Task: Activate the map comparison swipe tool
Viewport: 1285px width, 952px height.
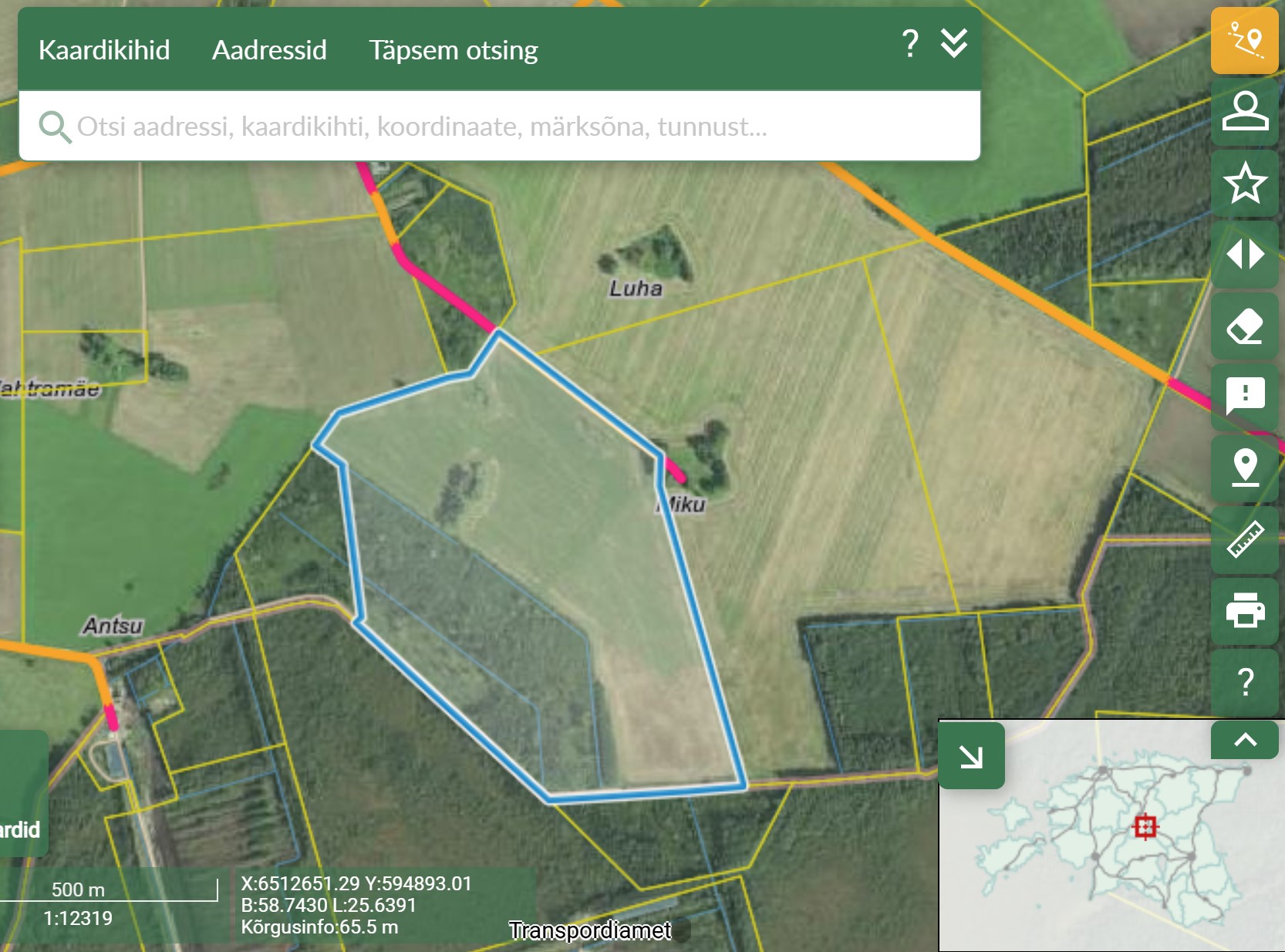Action: 1244,255
